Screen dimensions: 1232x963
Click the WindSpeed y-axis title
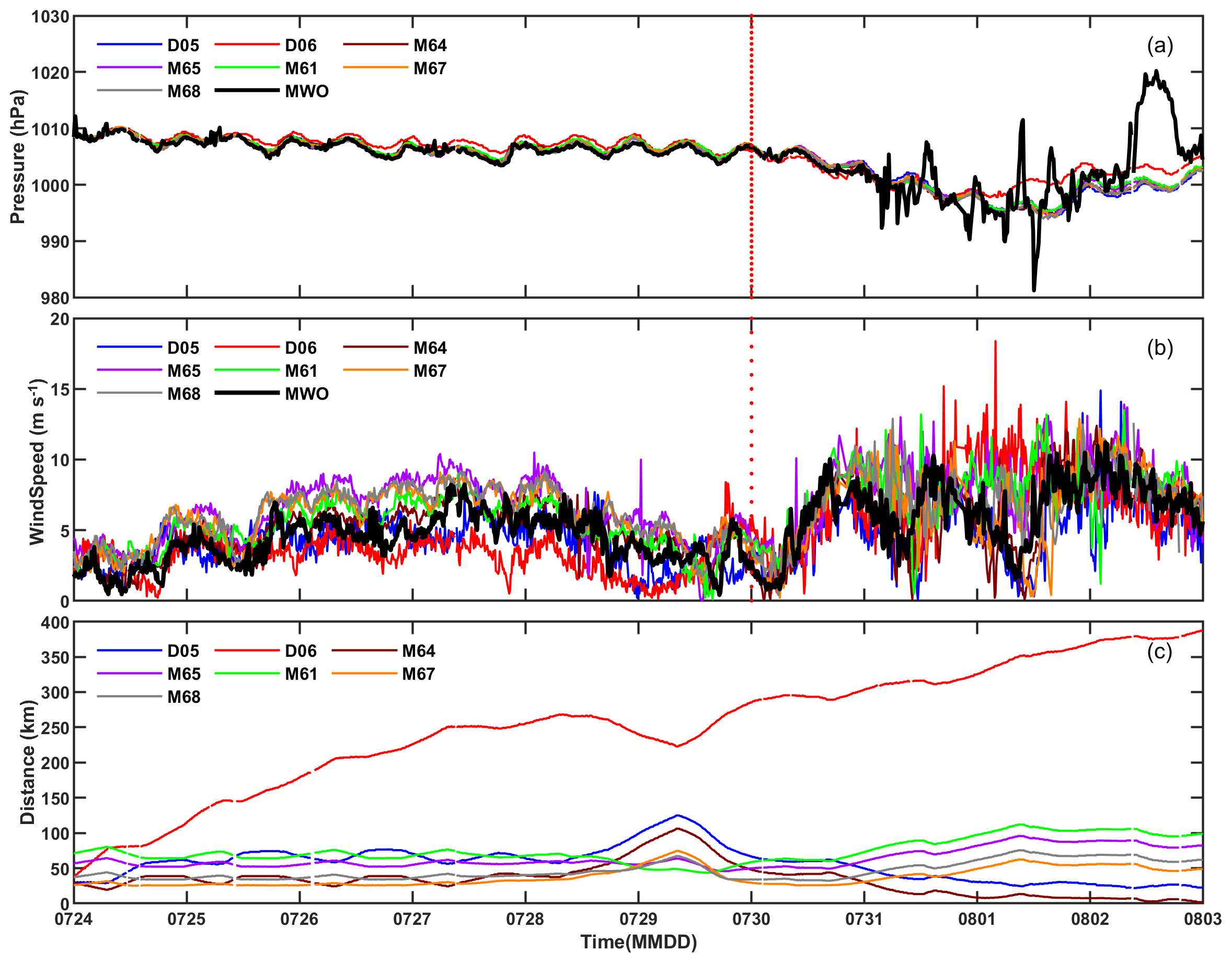tap(37, 461)
